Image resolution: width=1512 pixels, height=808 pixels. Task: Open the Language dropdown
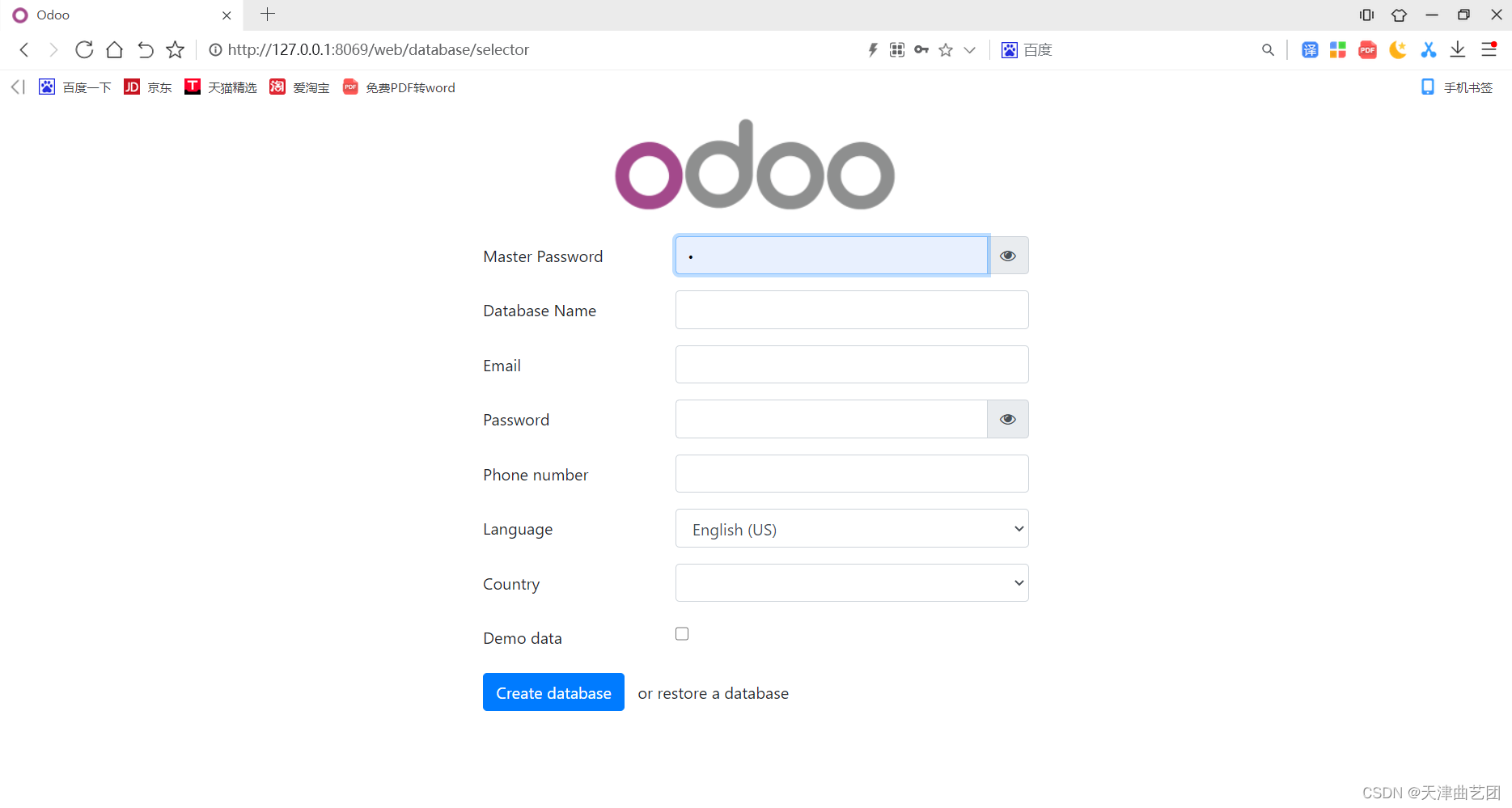(x=851, y=528)
